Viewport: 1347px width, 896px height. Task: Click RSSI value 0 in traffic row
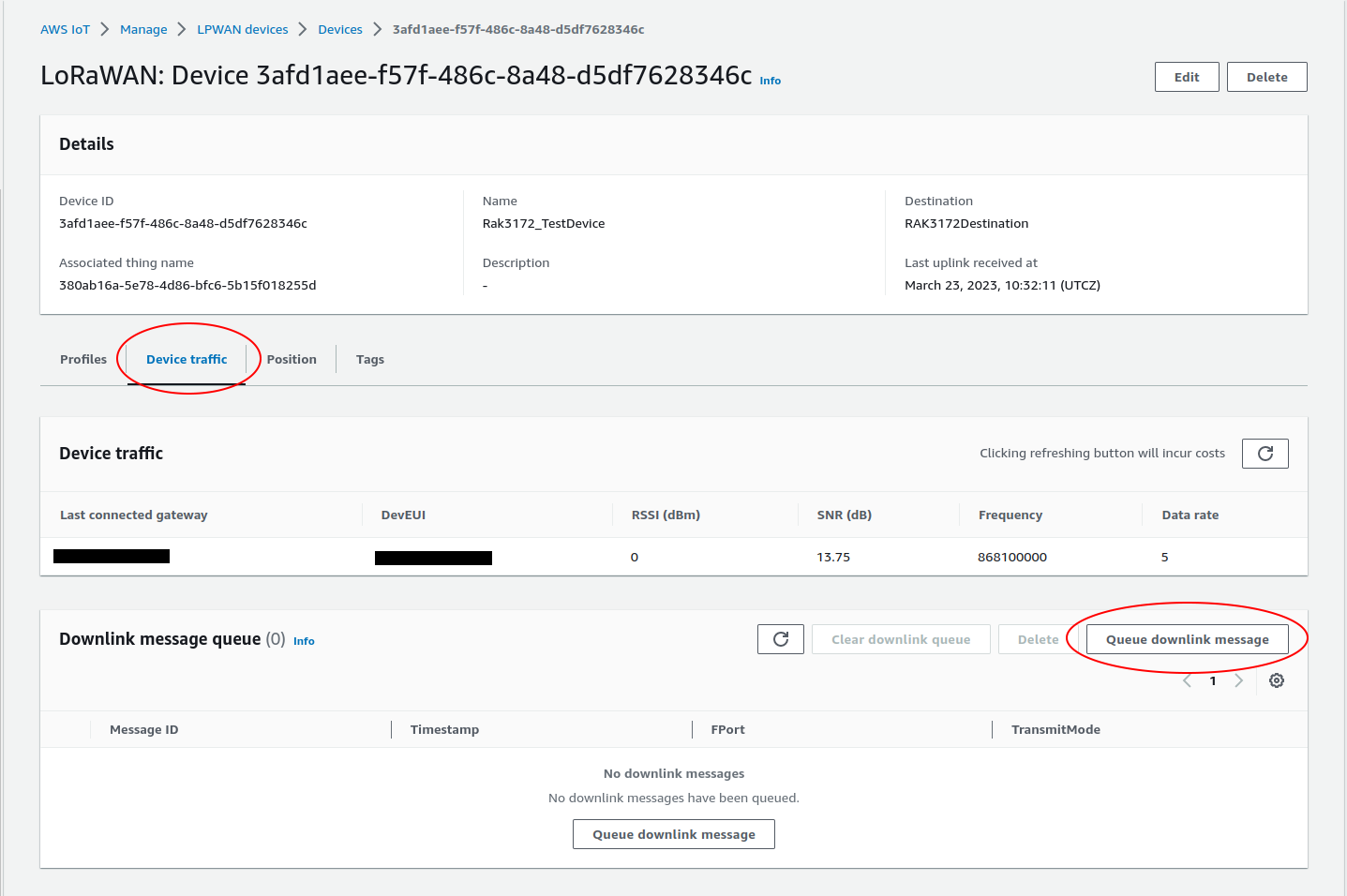point(635,557)
